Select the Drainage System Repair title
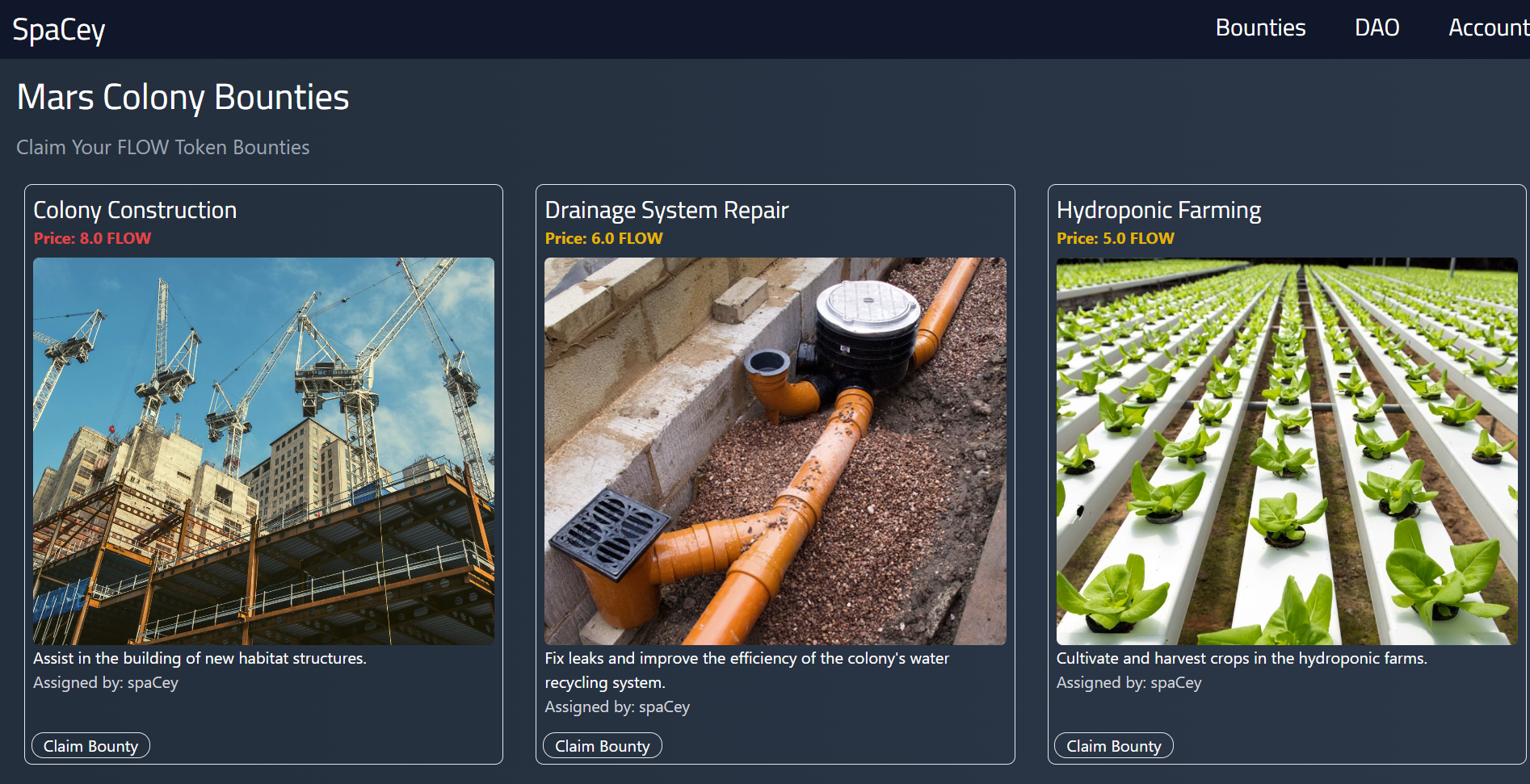This screenshot has height=784, width=1530. (666, 210)
